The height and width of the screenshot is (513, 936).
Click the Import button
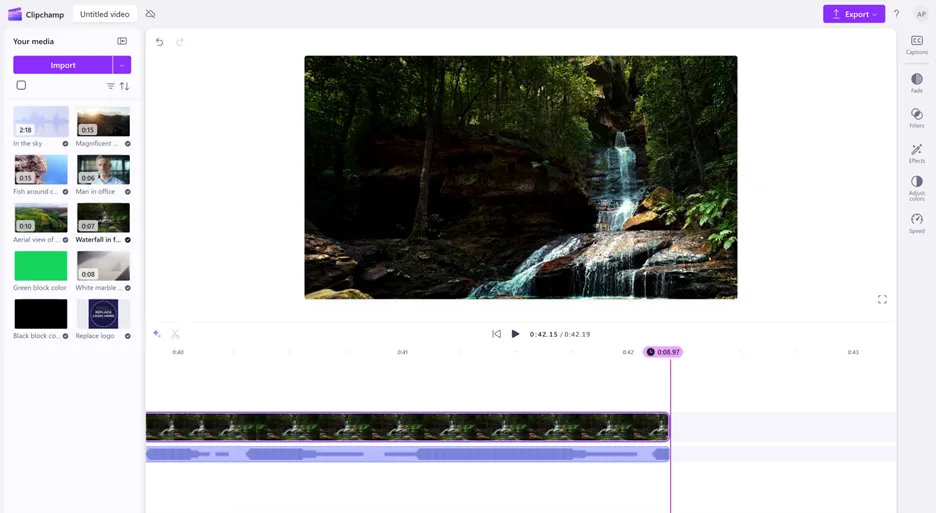pos(63,65)
